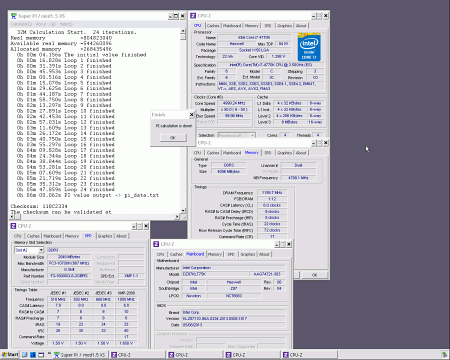
Task: Open Slot #1 dropdown in SPD window
Action: [x=41, y=250]
